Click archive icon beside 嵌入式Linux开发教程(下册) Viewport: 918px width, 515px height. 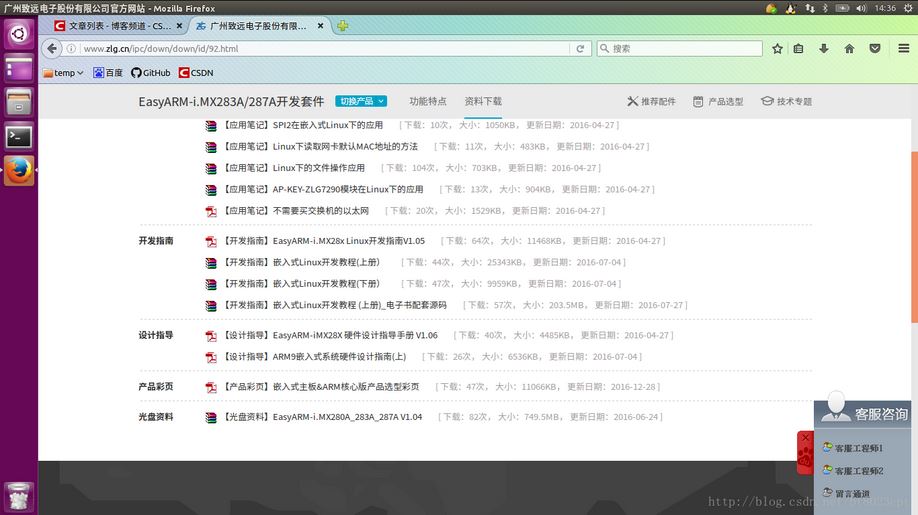pos(211,284)
